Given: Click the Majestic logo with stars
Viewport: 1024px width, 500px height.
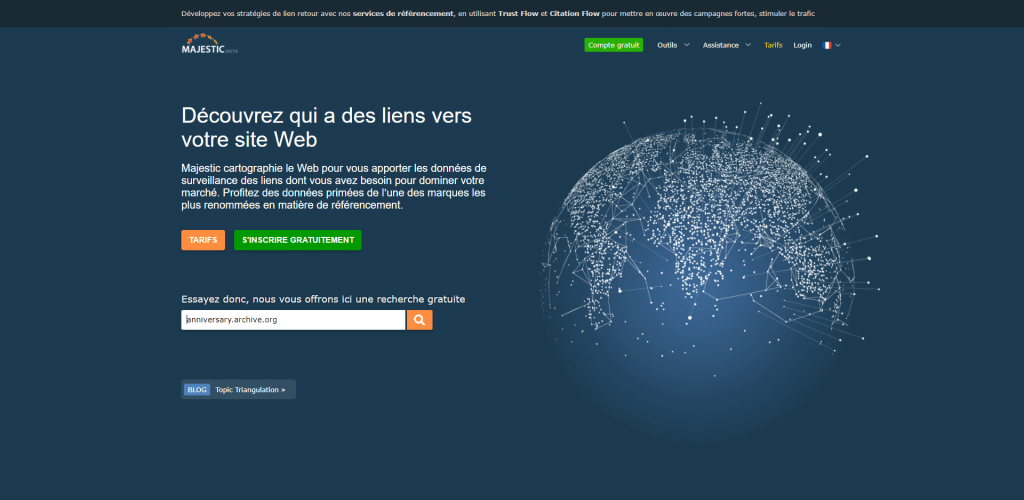Looking at the screenshot, I should (208, 45).
